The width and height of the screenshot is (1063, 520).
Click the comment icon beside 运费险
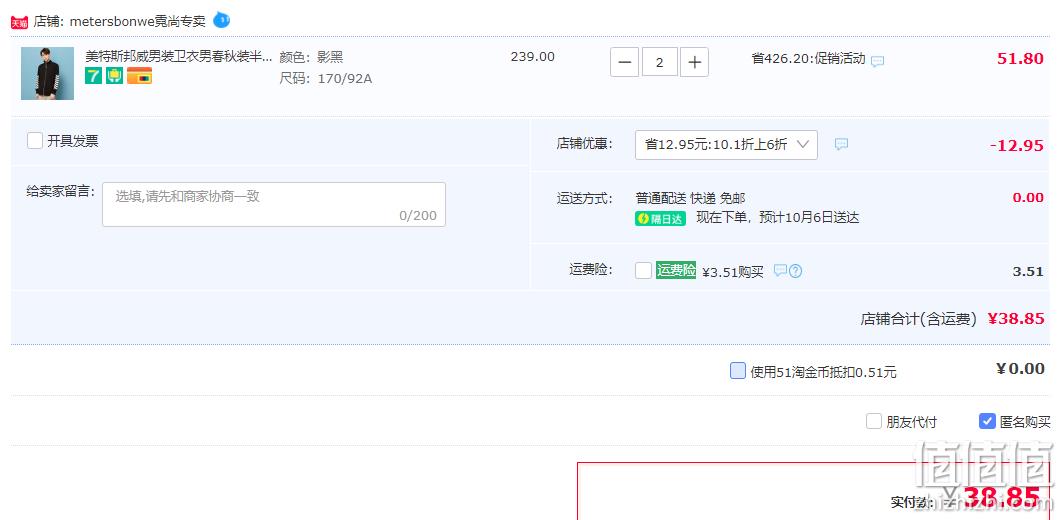[x=780, y=270]
